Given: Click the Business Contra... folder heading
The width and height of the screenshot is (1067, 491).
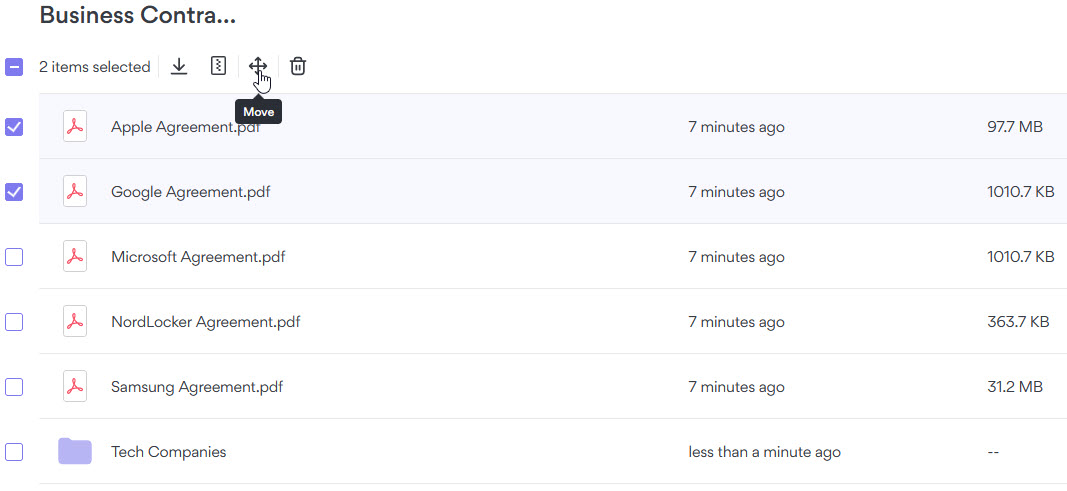Looking at the screenshot, I should [x=138, y=15].
